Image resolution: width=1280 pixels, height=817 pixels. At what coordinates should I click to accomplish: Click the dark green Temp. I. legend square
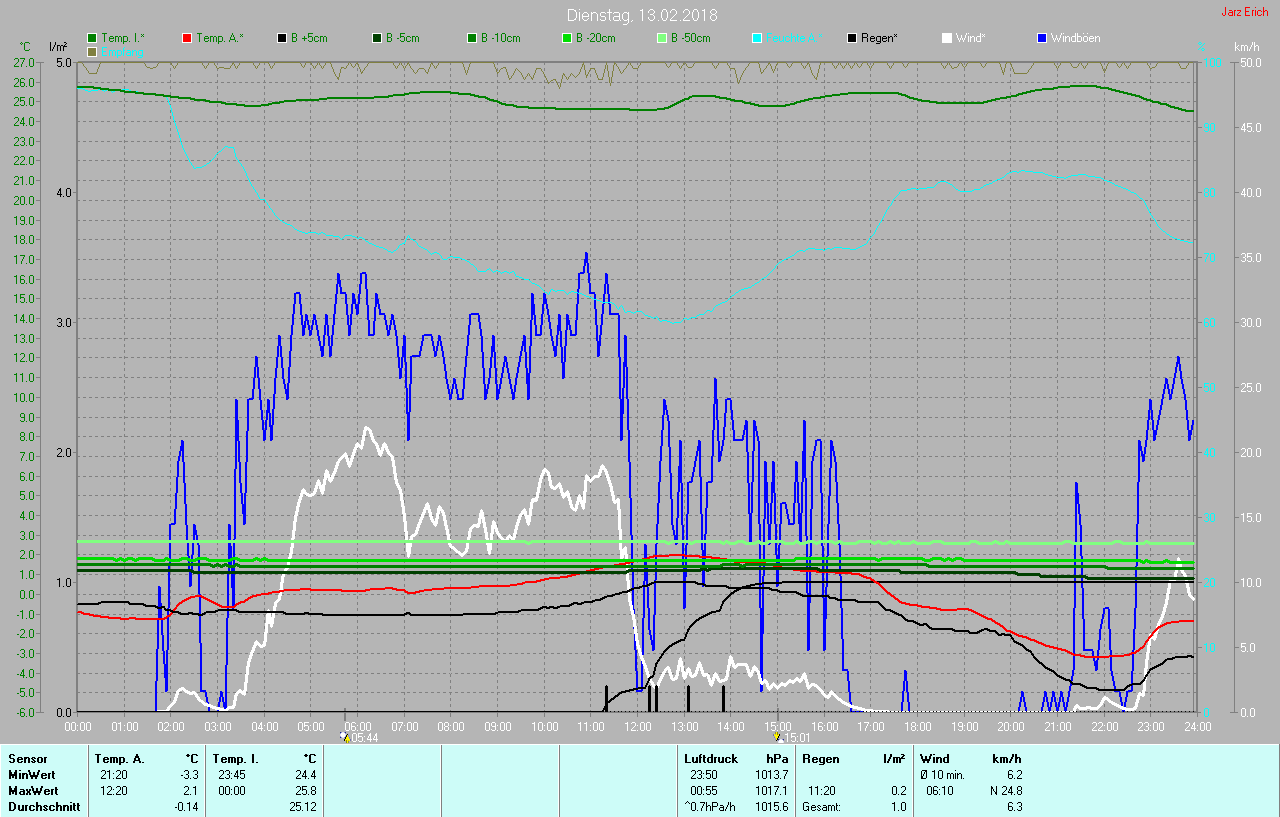tap(92, 38)
